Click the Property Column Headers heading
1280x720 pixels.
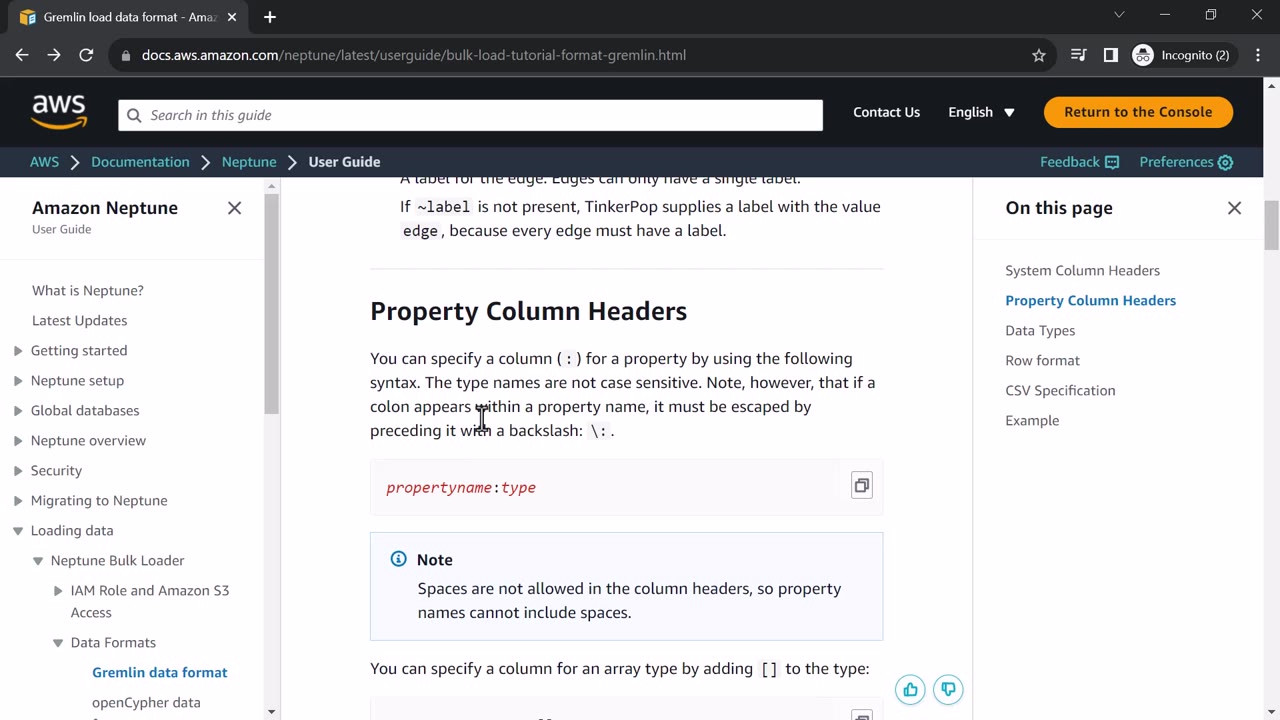528,311
